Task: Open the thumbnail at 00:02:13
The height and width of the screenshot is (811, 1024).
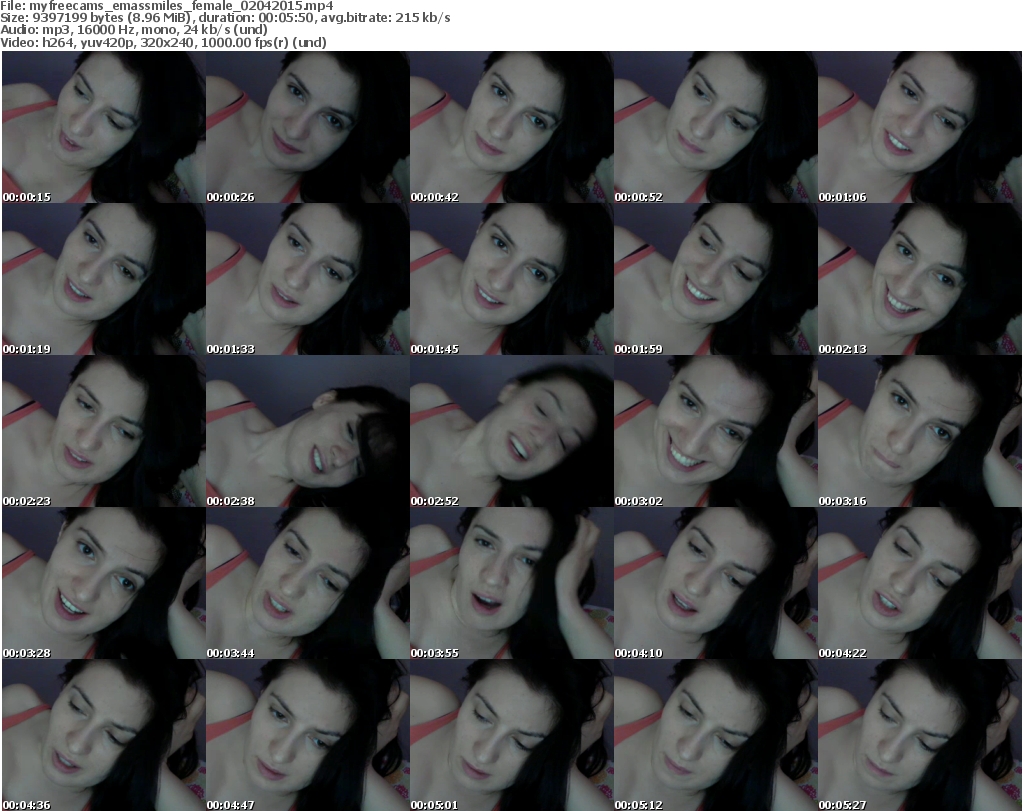Action: [919, 279]
